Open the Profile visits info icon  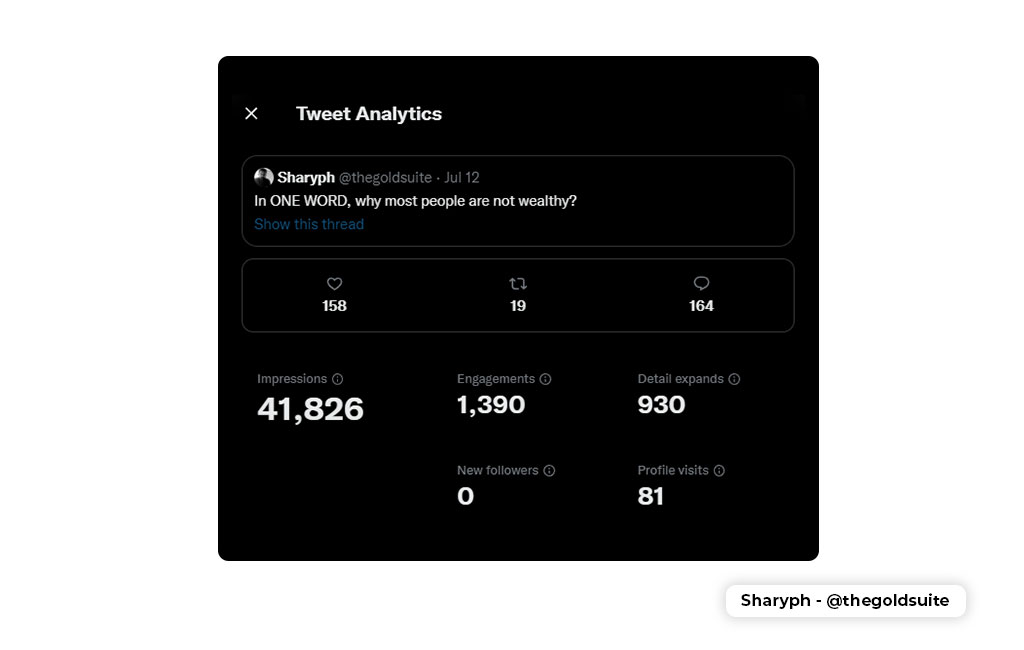(x=719, y=470)
